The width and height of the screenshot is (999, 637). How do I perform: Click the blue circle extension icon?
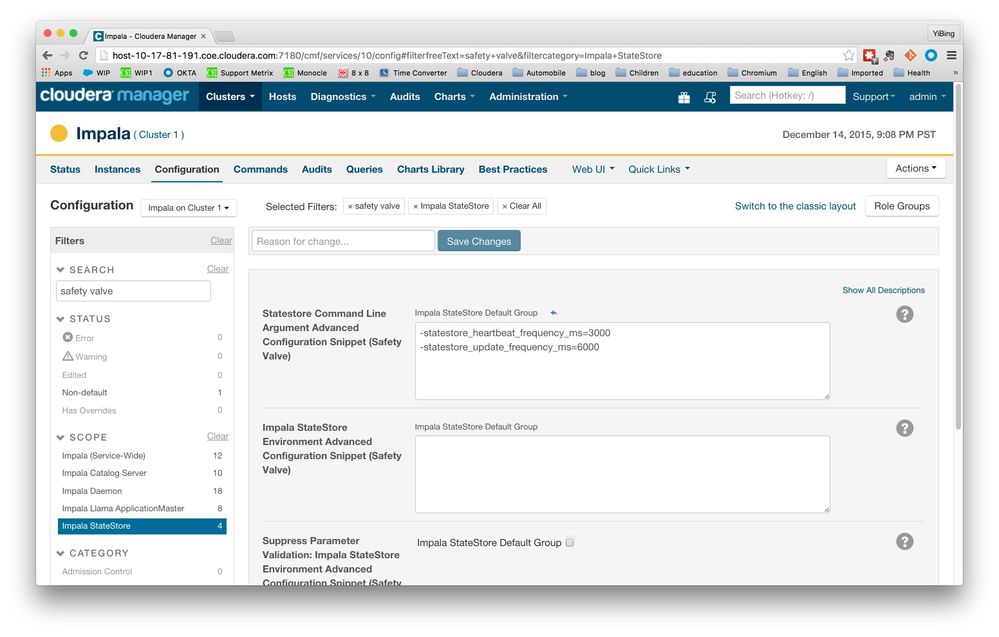[931, 55]
